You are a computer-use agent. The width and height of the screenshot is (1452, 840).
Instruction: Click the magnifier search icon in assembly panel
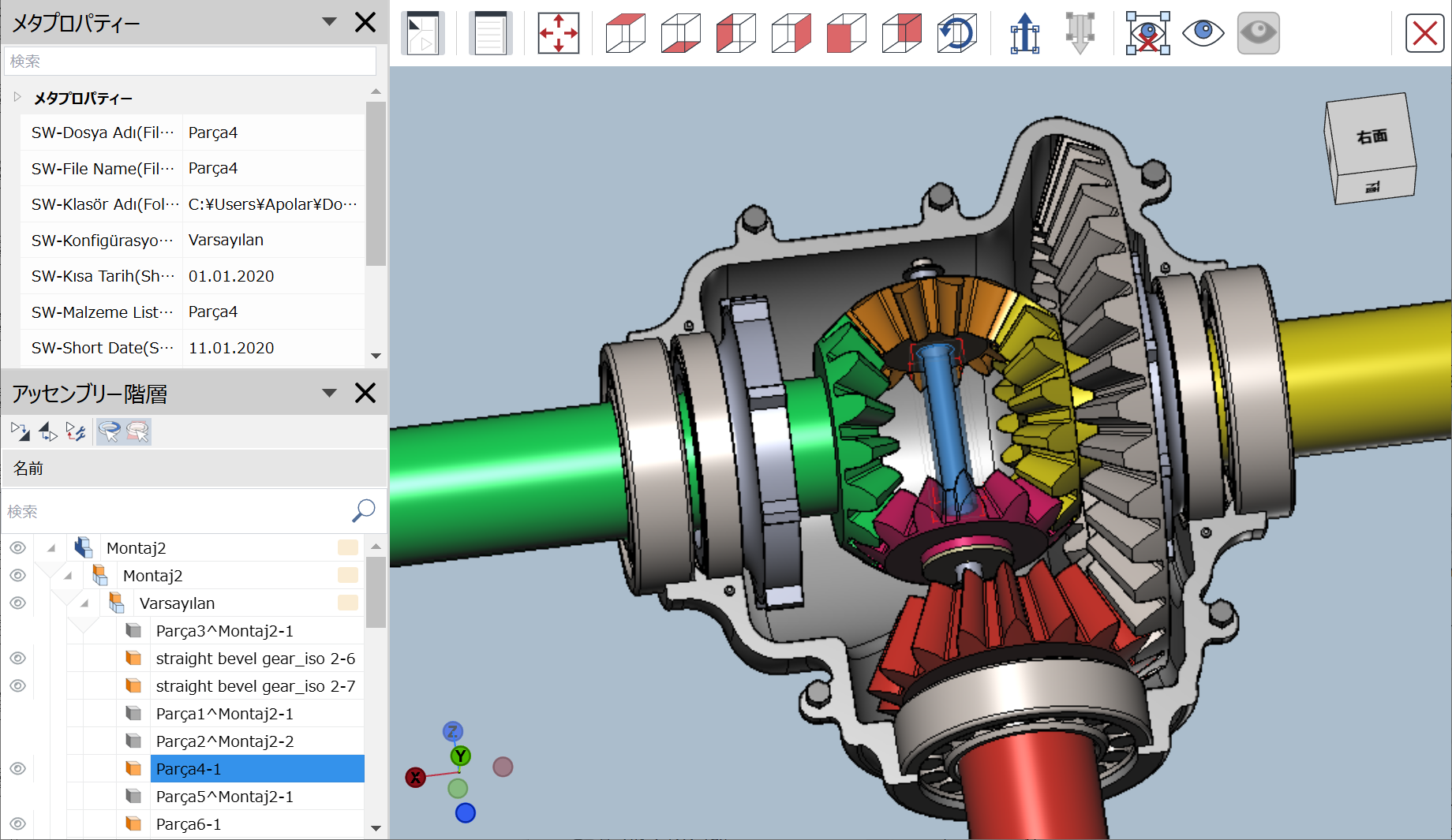[363, 511]
